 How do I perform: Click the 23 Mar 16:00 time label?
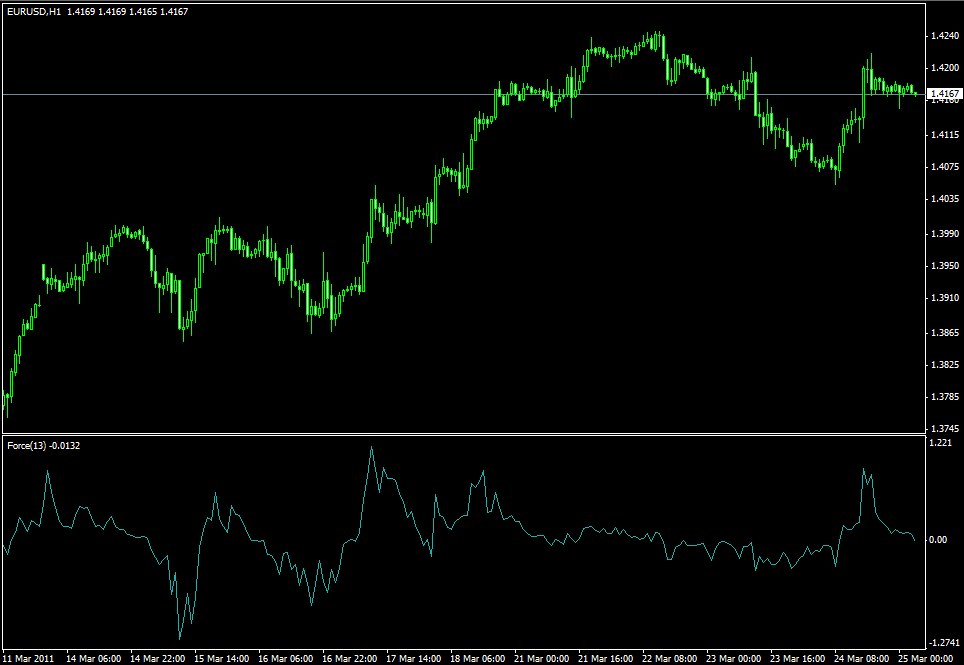click(797, 658)
